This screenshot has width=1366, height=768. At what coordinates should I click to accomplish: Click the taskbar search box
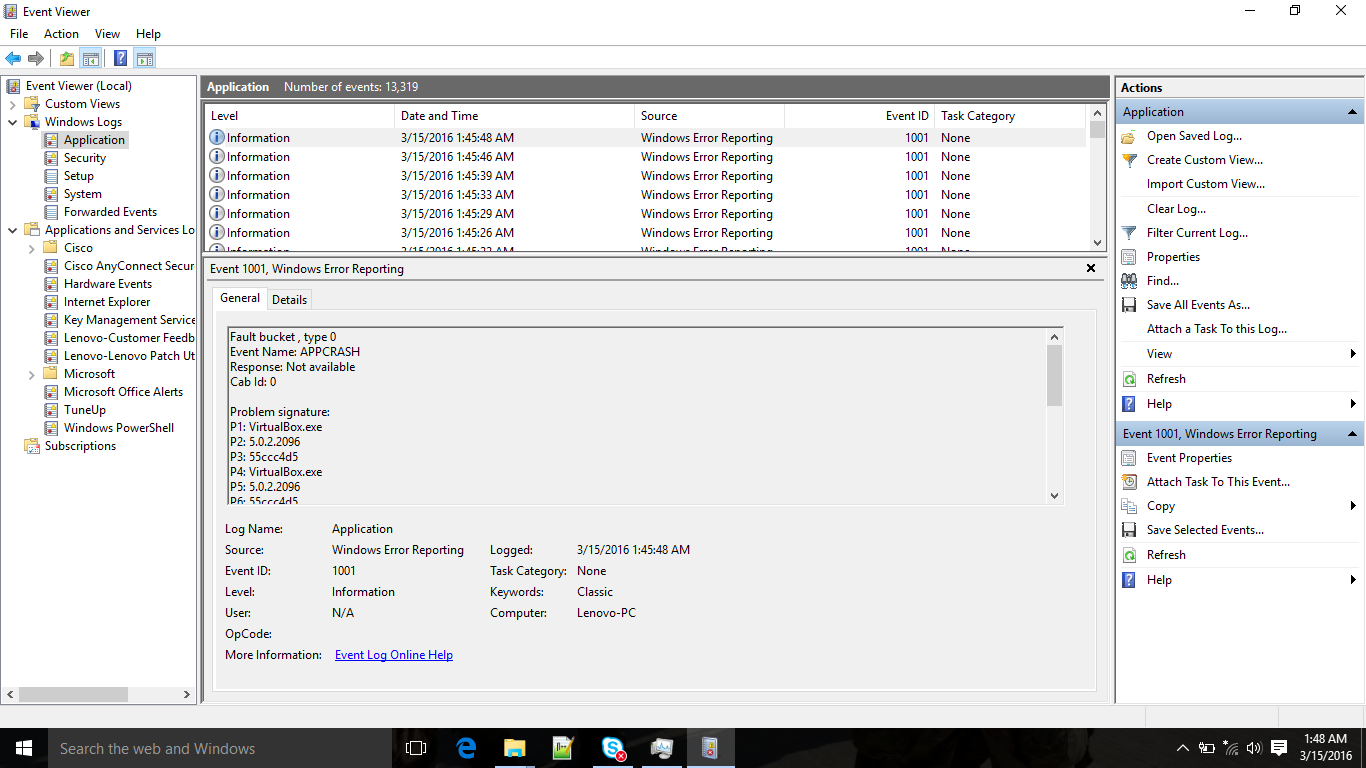point(220,748)
